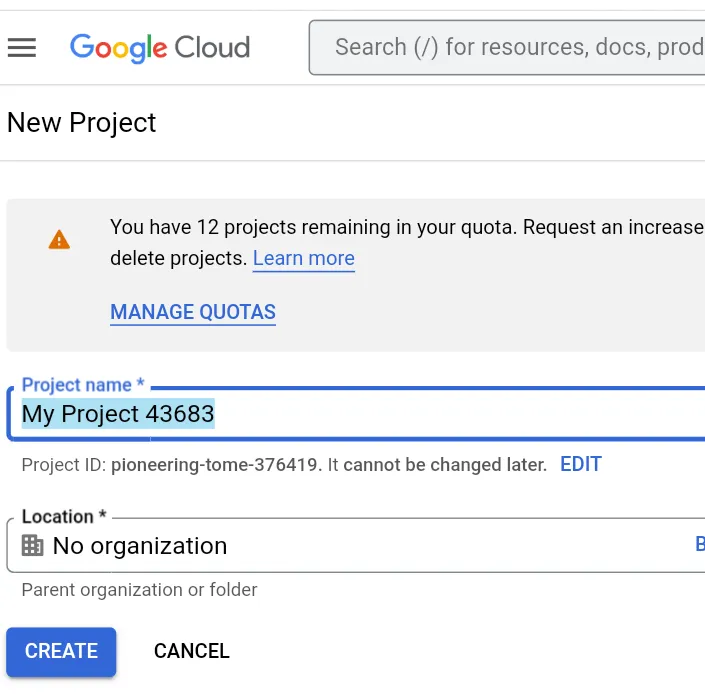This screenshot has width=705, height=695.
Task: Select the No organization location field
Action: coord(356,545)
